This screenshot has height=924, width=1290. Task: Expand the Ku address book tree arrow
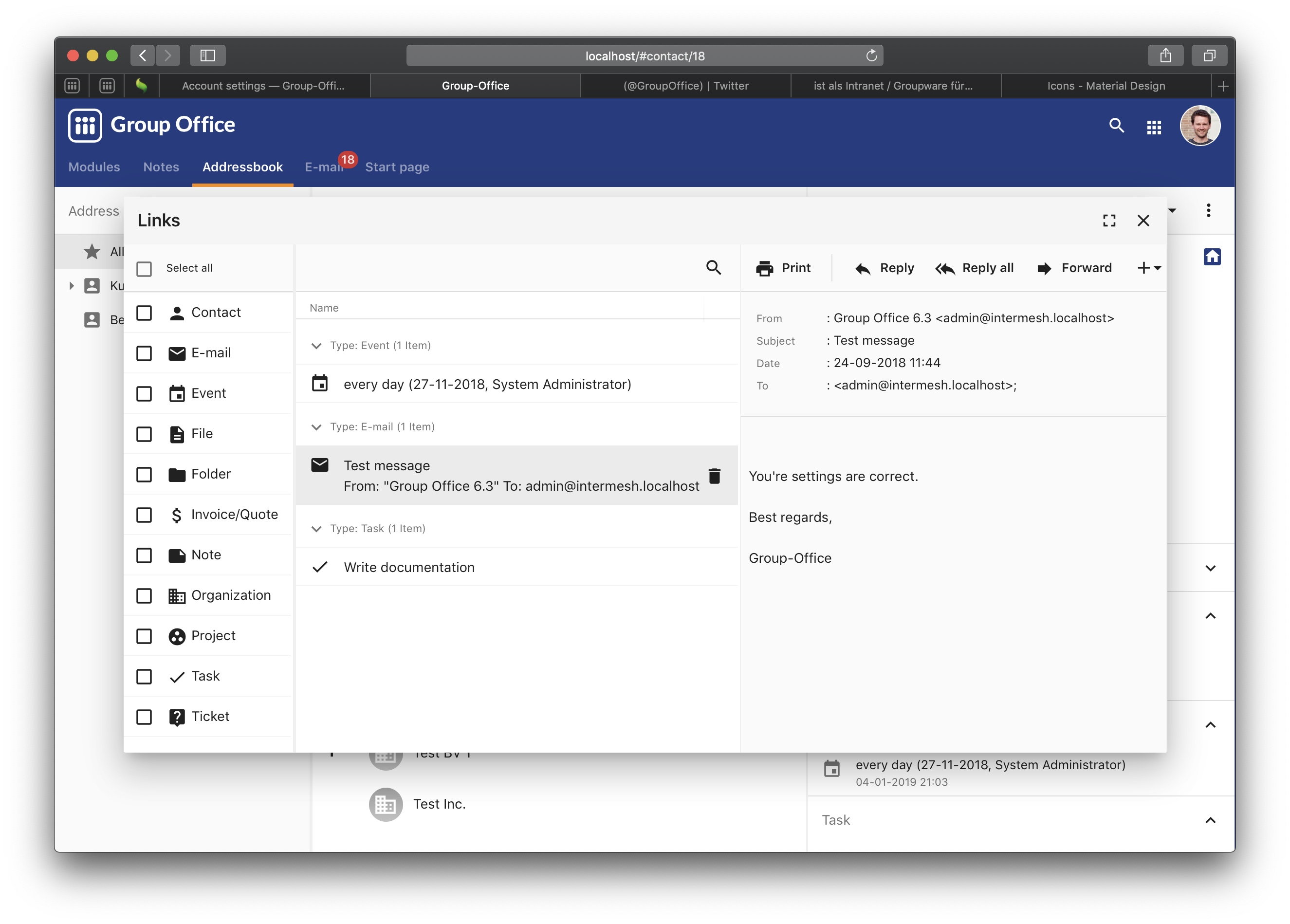click(72, 286)
